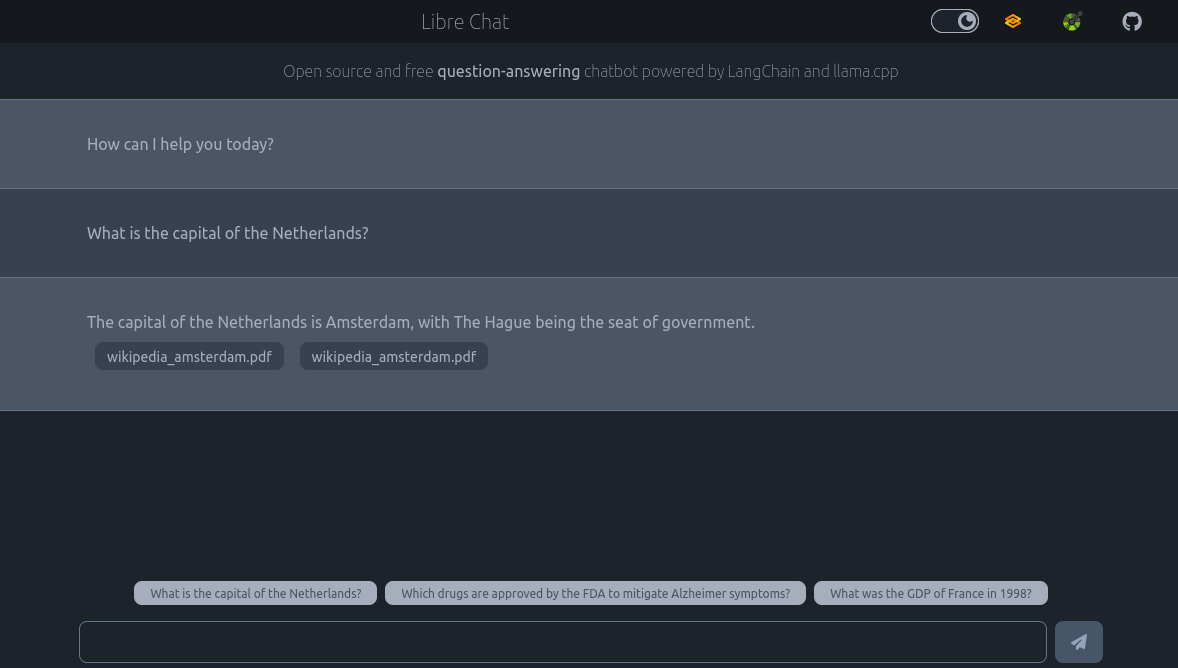Open the first wikipedia_amsterdam.pdf source
The height and width of the screenshot is (668, 1178).
(189, 356)
